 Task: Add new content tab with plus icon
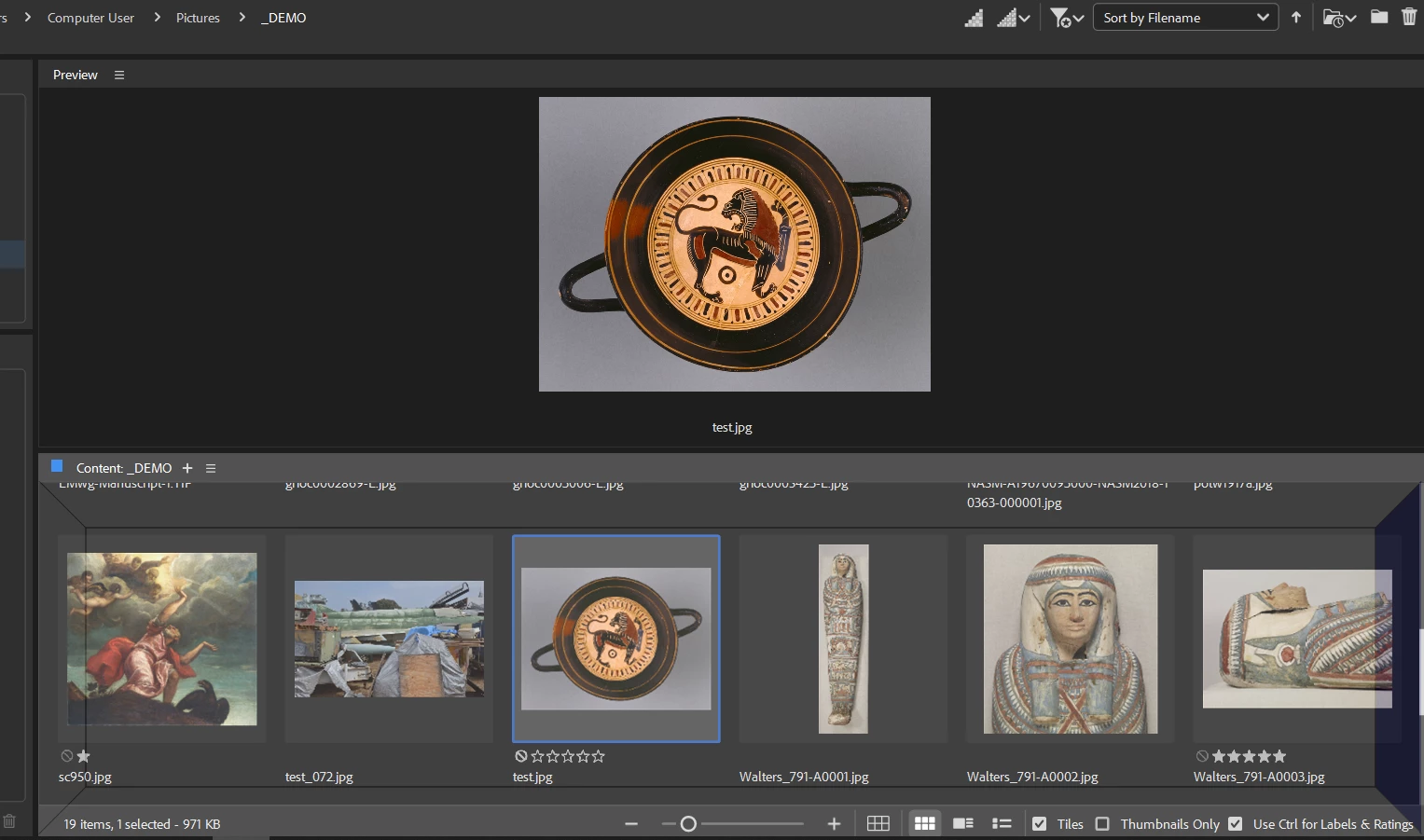187,468
